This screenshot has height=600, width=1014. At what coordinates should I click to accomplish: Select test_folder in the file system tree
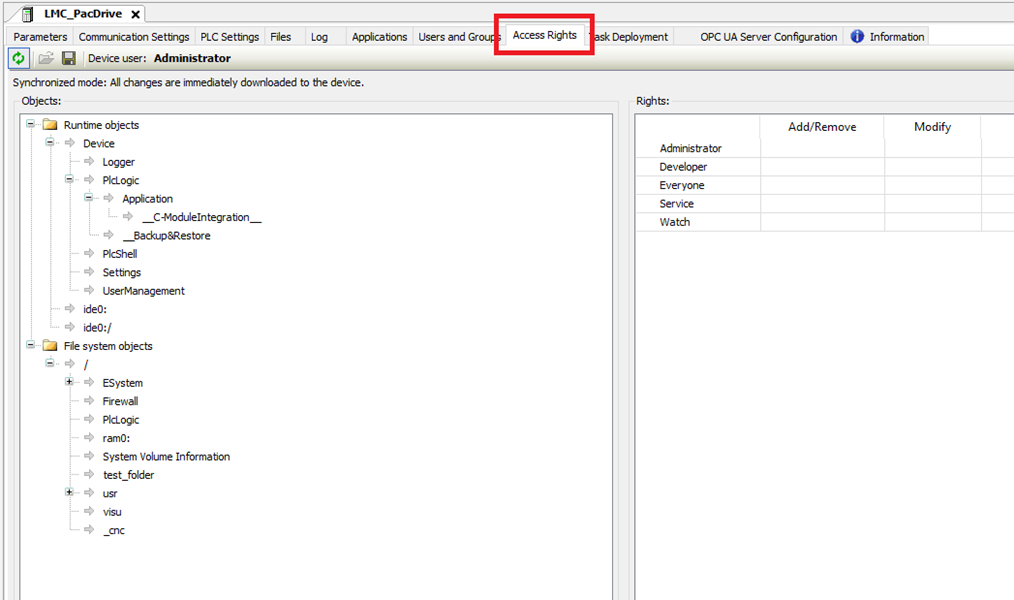(x=128, y=475)
